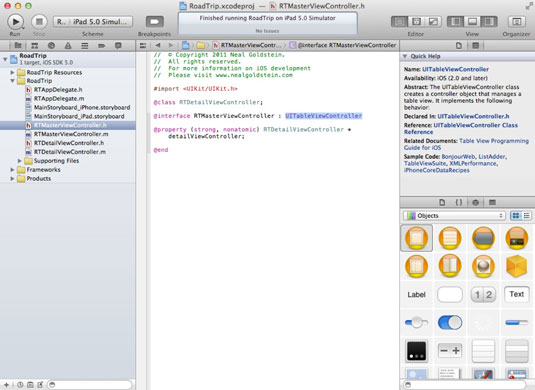Open ListAdder sample code link
The height and width of the screenshot is (390, 535).
(x=491, y=157)
